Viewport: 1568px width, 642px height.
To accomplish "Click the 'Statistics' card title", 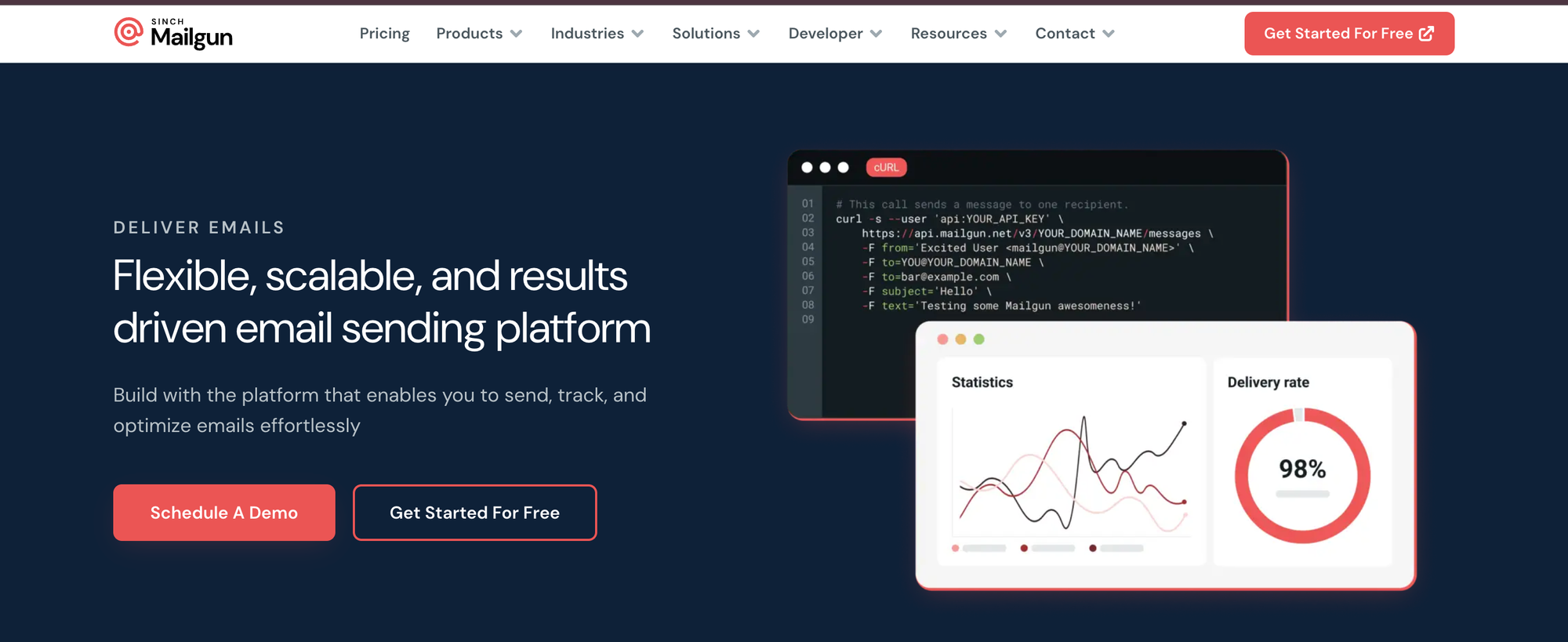I will click(982, 383).
